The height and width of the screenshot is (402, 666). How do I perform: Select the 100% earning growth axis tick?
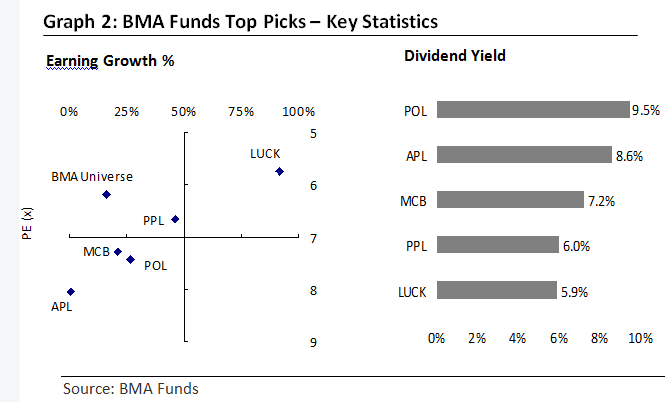click(299, 111)
